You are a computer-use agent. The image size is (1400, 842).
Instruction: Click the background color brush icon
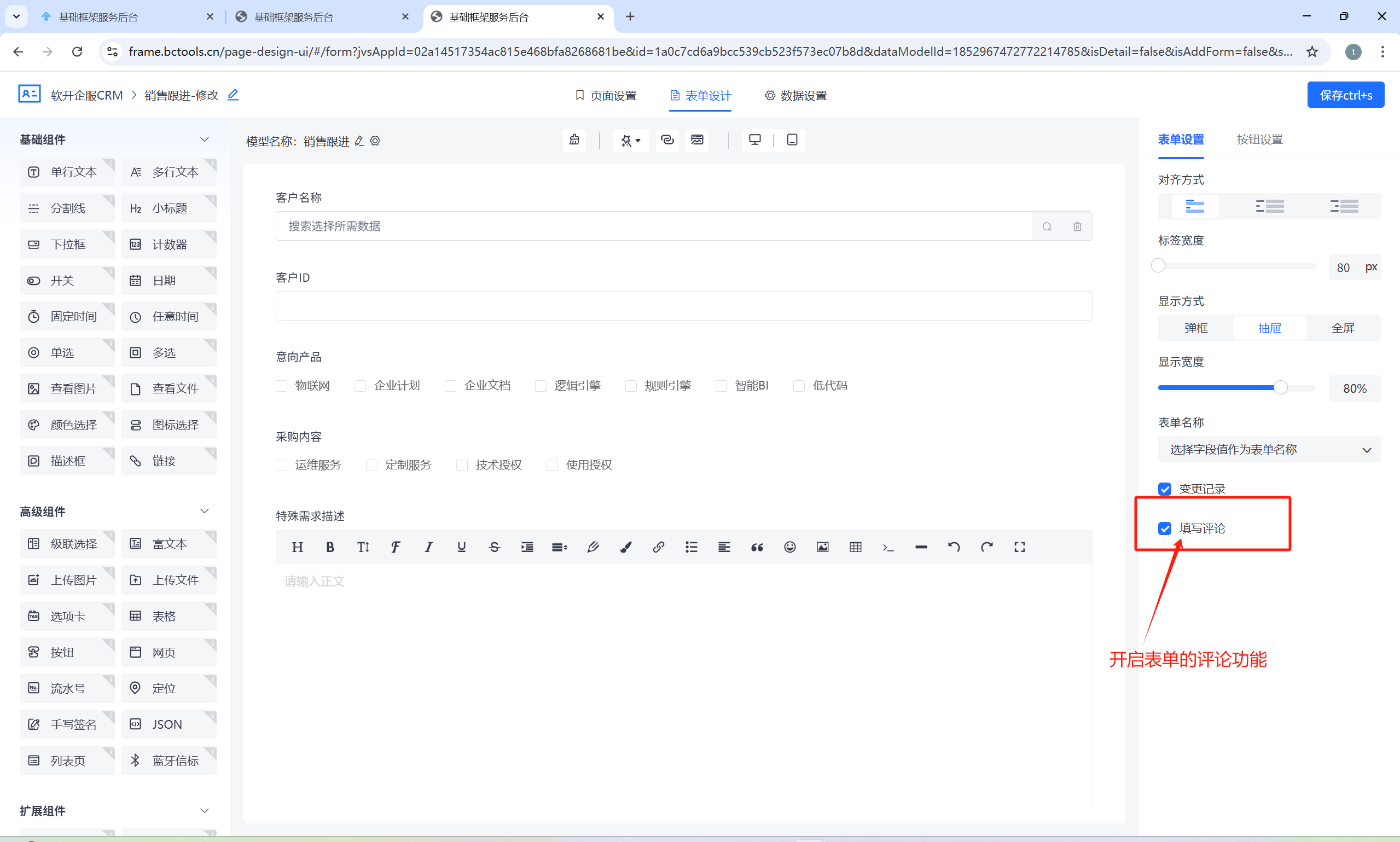626,547
